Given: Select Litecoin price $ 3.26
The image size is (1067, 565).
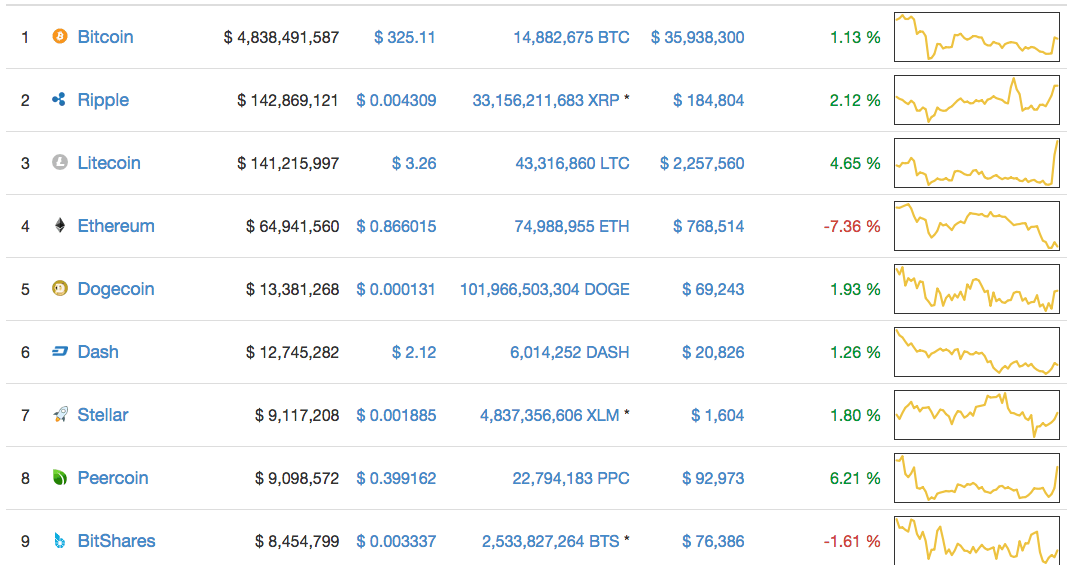Looking at the screenshot, I should click(413, 163).
